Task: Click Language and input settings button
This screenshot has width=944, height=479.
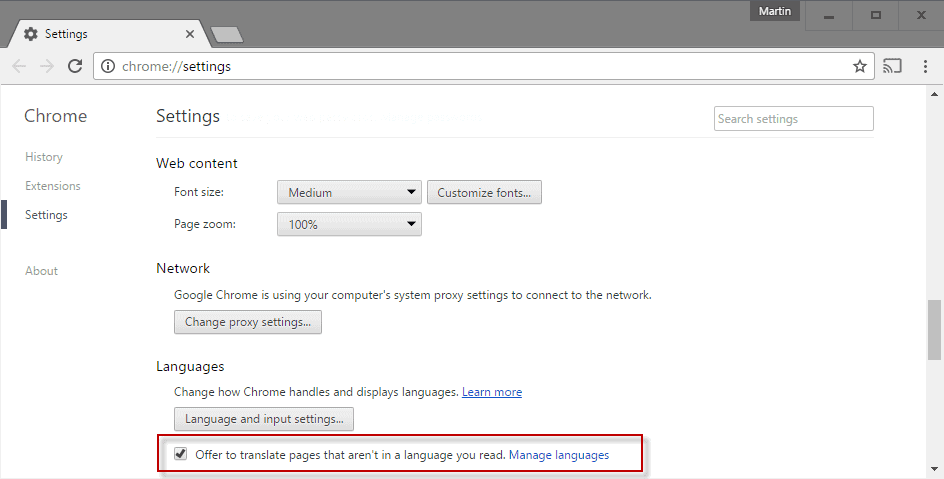Action: pos(264,419)
